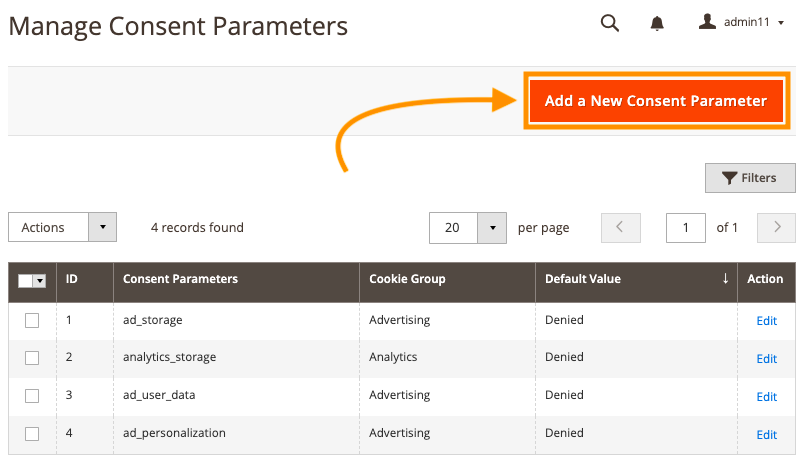Expand the admin11 account menu arrow
Viewport: 805px width, 468px height.
(x=781, y=23)
